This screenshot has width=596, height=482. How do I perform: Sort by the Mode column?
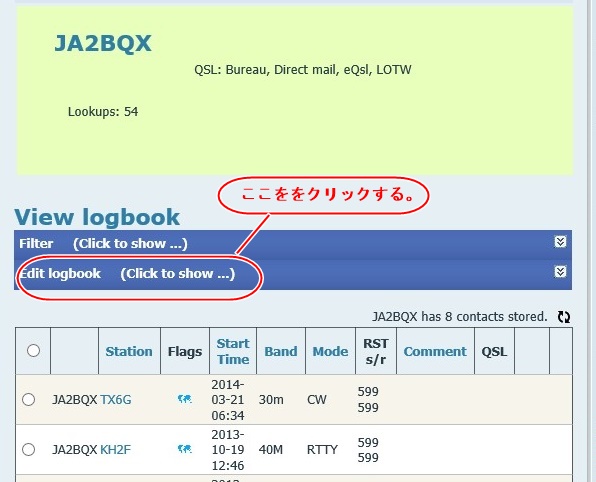pos(330,352)
